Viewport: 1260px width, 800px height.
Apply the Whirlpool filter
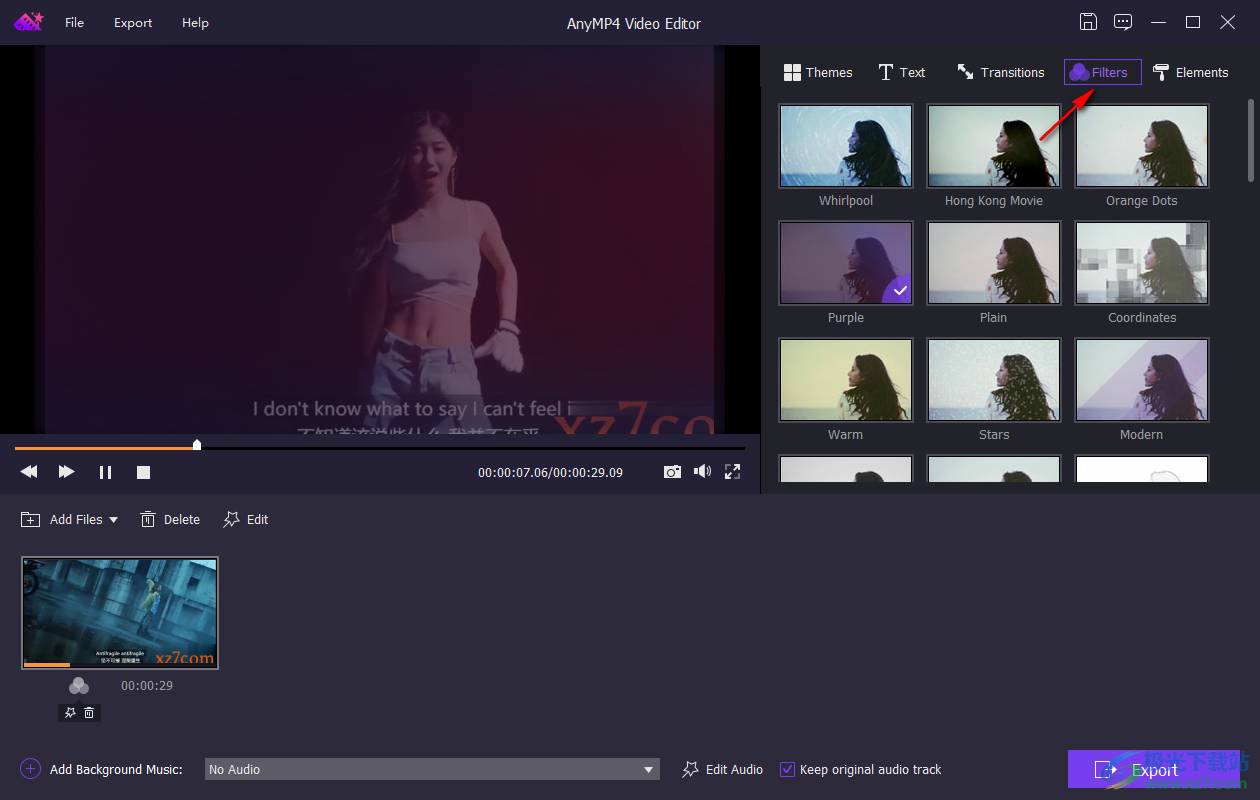tap(846, 146)
